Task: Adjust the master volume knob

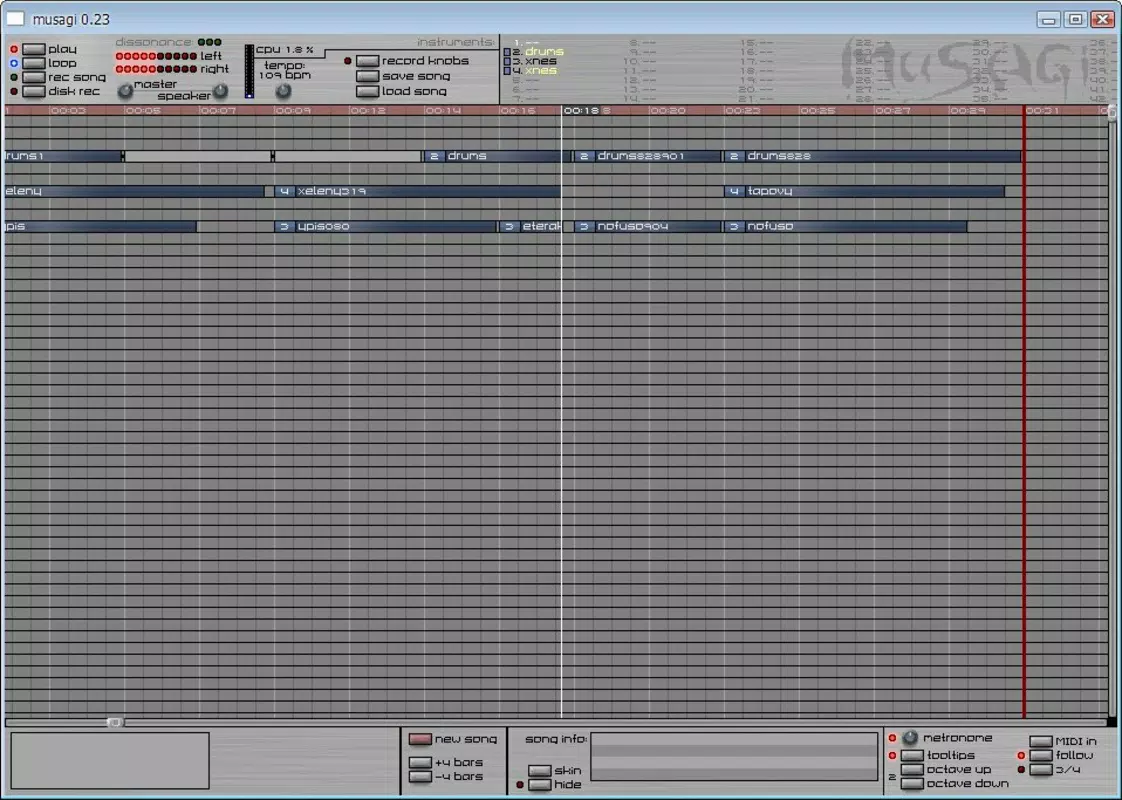Action: (125, 91)
